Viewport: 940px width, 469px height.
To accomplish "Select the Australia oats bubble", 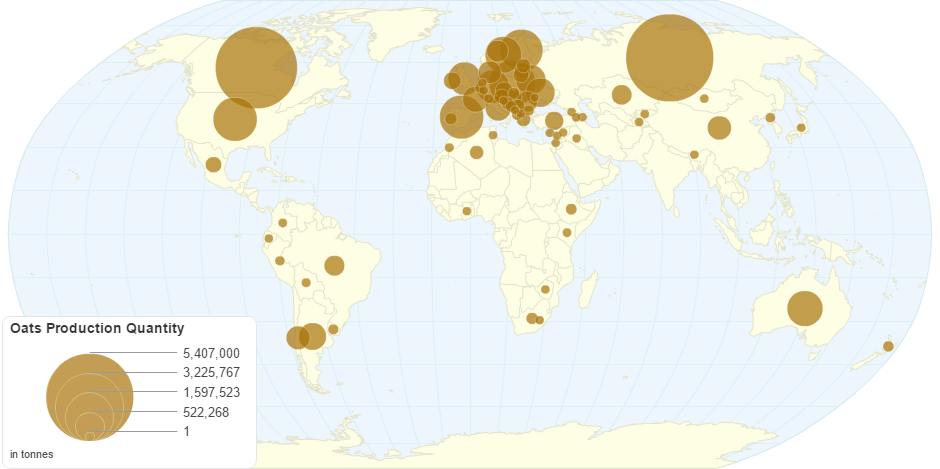I will pos(804,308).
